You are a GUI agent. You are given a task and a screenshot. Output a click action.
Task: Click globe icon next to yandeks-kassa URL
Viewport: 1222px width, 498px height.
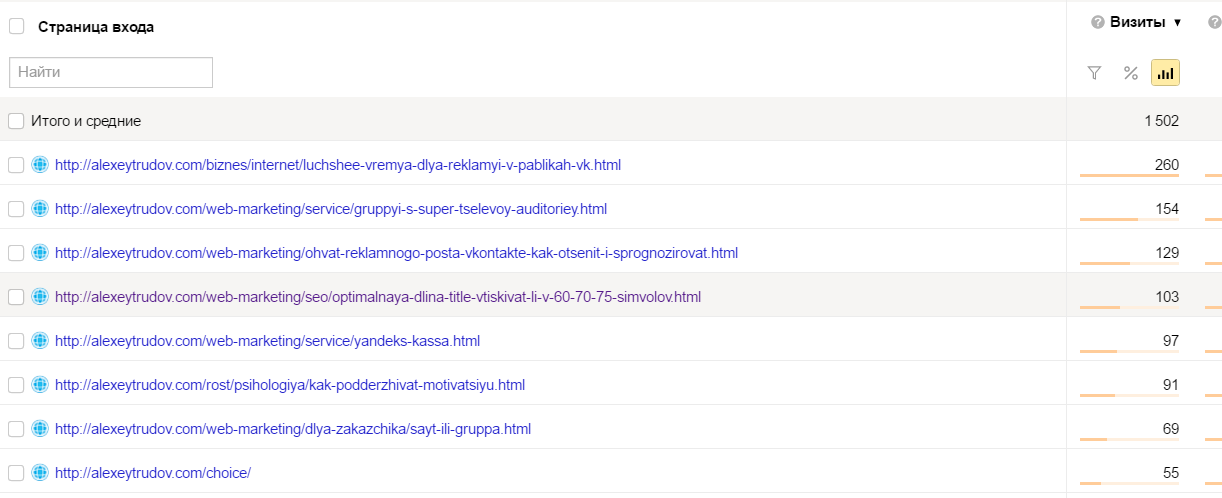tap(40, 341)
